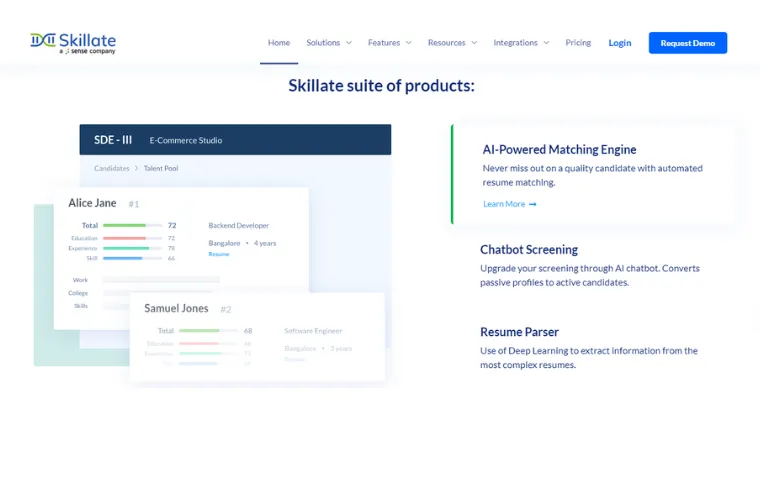Click the E-Commerce Studio label
This screenshot has height=495, width=760.
(186, 141)
